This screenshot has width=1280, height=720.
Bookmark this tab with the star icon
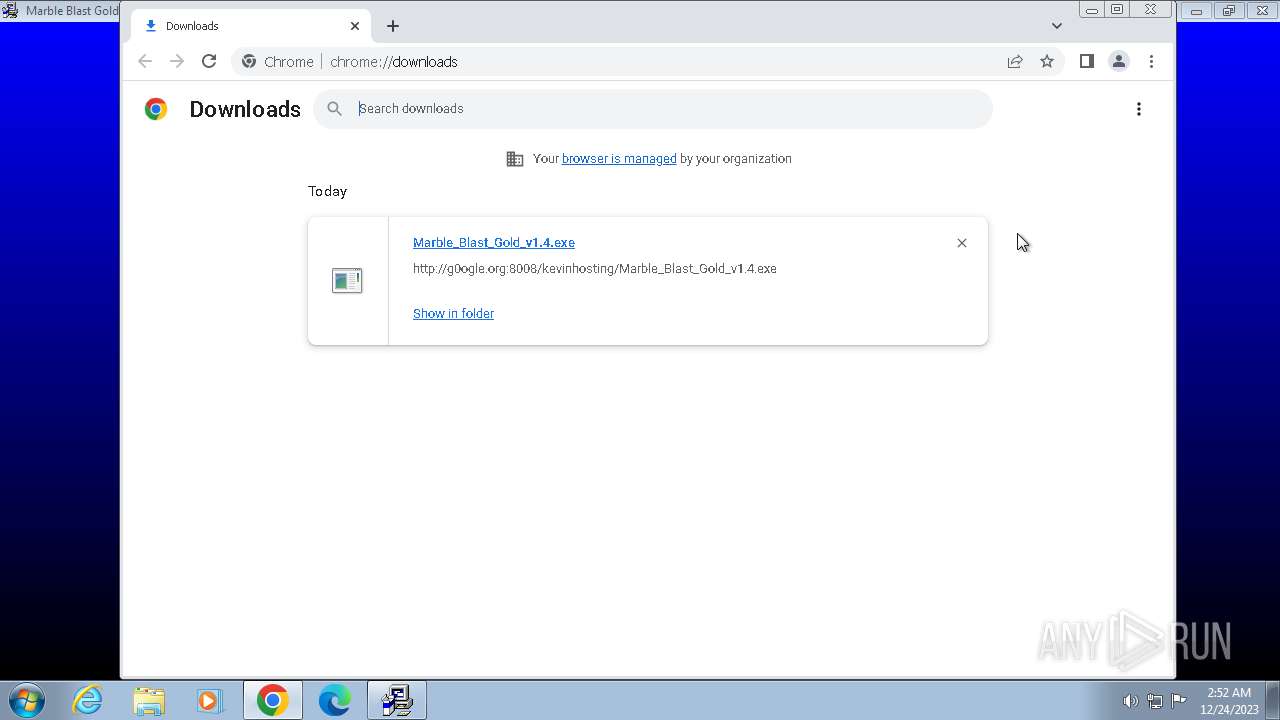pos(1047,61)
